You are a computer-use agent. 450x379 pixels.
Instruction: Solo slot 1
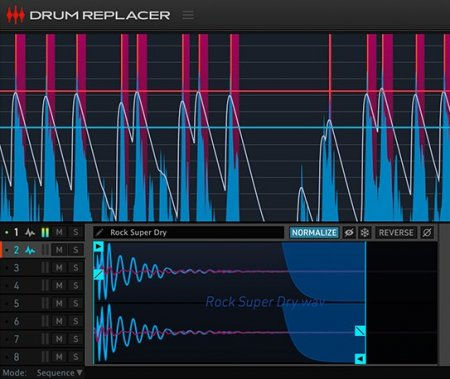click(76, 232)
